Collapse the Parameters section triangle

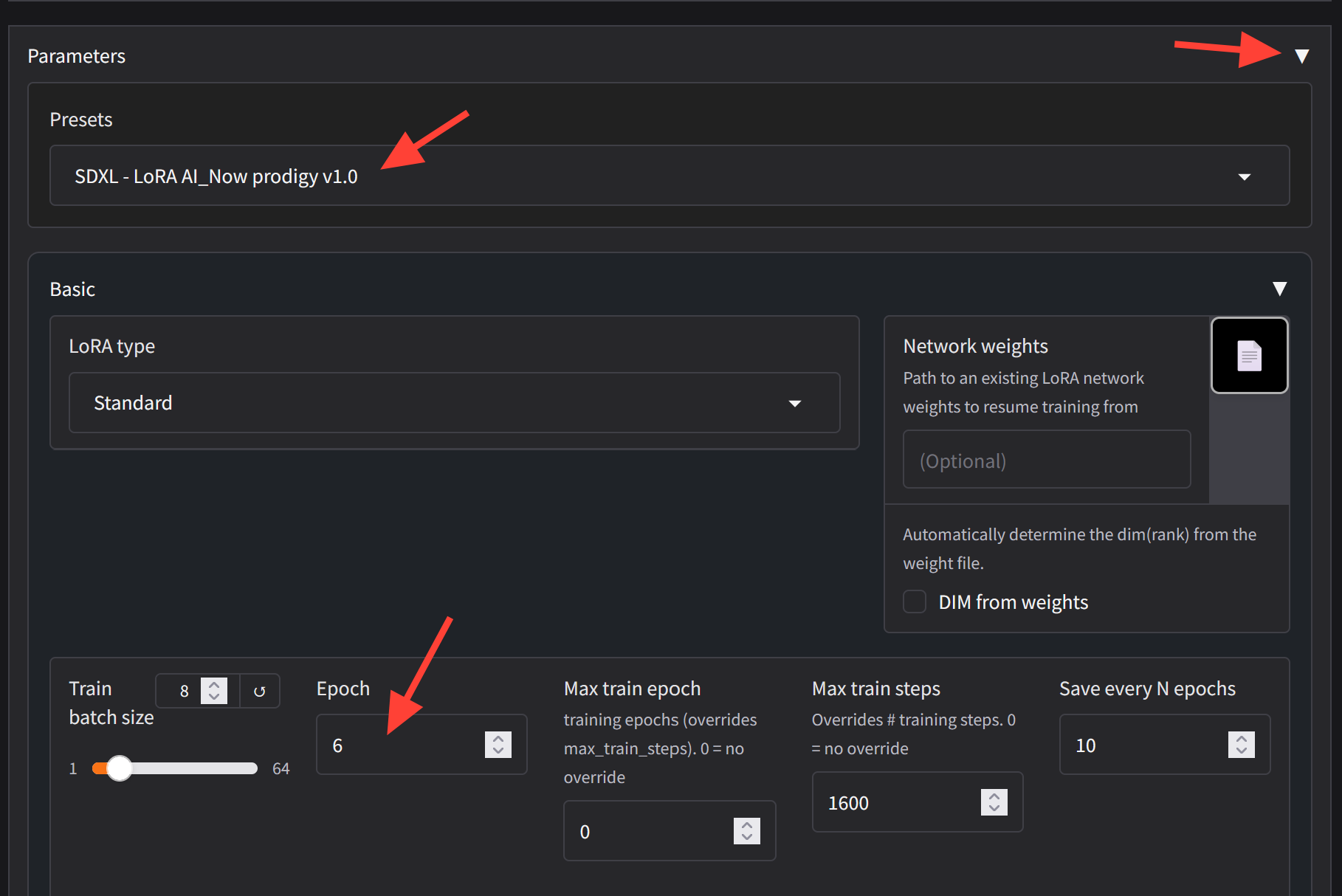[1301, 56]
